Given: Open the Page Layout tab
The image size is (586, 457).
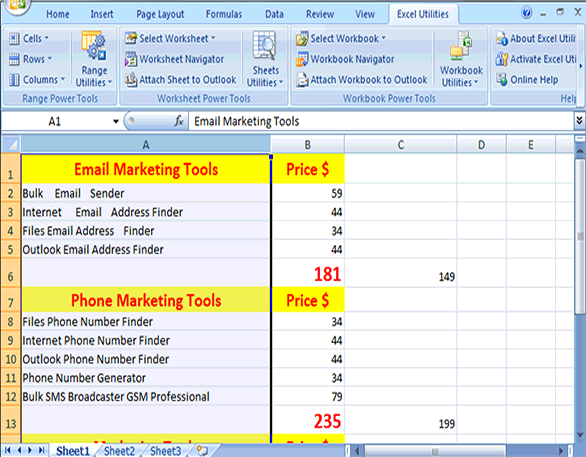Looking at the screenshot, I should (x=160, y=14).
